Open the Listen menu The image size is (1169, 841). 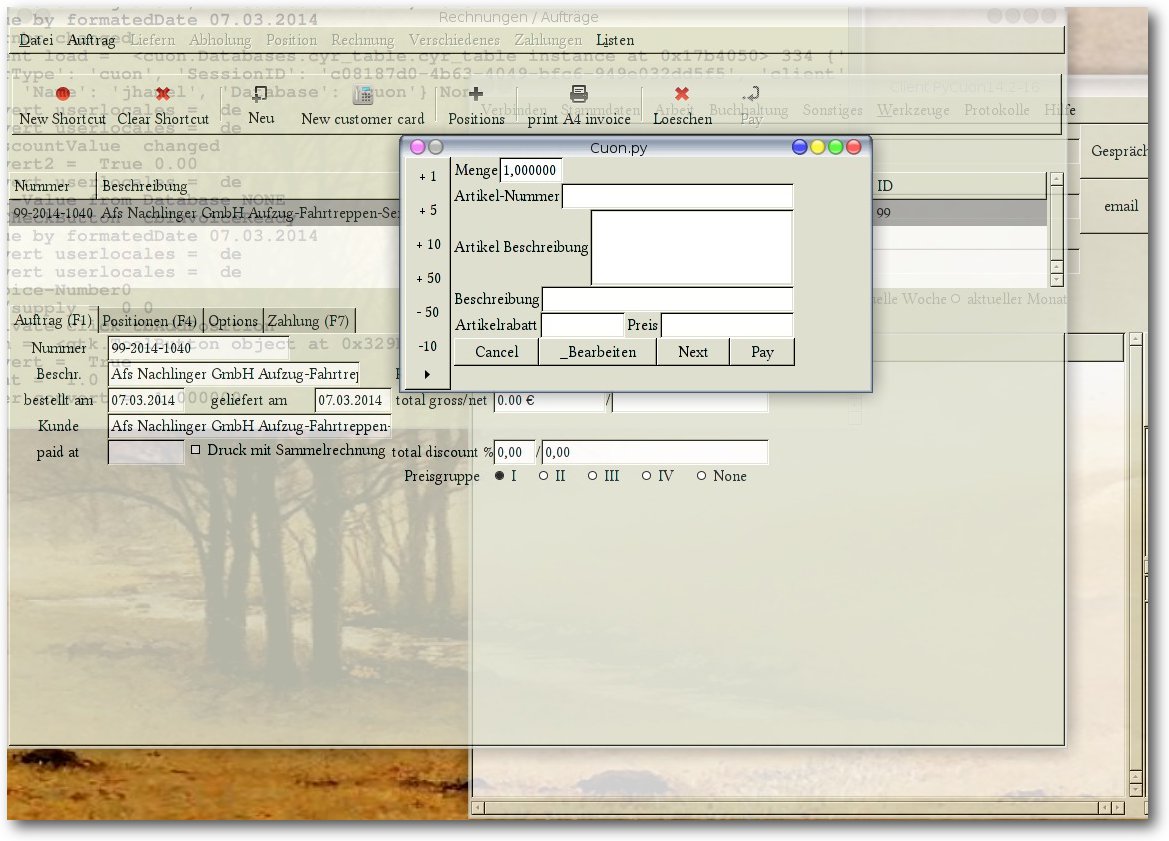(x=615, y=40)
